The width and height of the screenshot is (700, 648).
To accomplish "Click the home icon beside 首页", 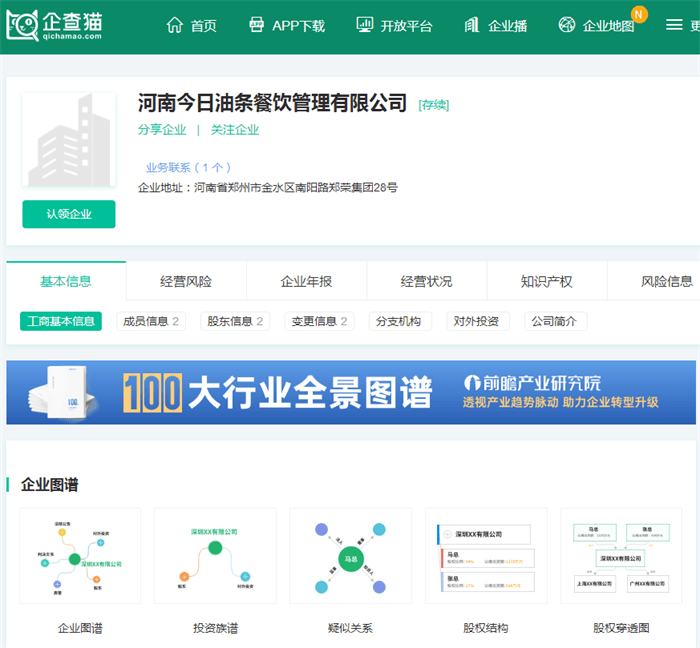I will pos(175,25).
